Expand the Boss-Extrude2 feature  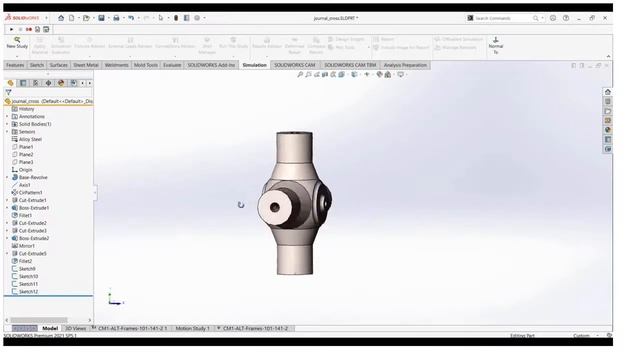7,238
